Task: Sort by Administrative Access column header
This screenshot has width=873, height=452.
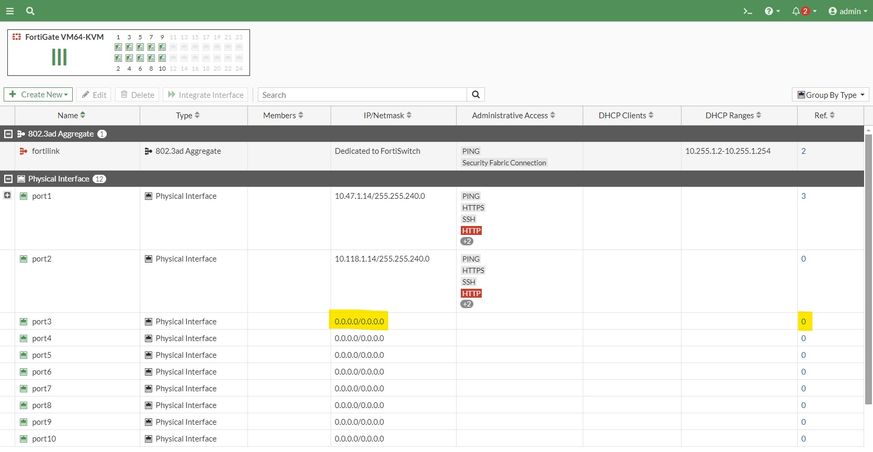Action: coord(513,115)
